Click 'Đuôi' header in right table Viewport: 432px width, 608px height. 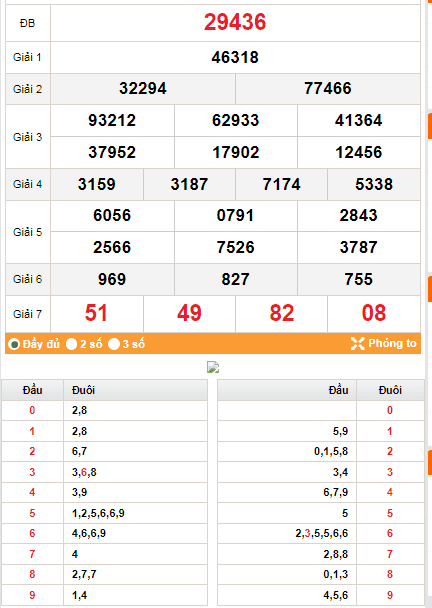click(390, 390)
